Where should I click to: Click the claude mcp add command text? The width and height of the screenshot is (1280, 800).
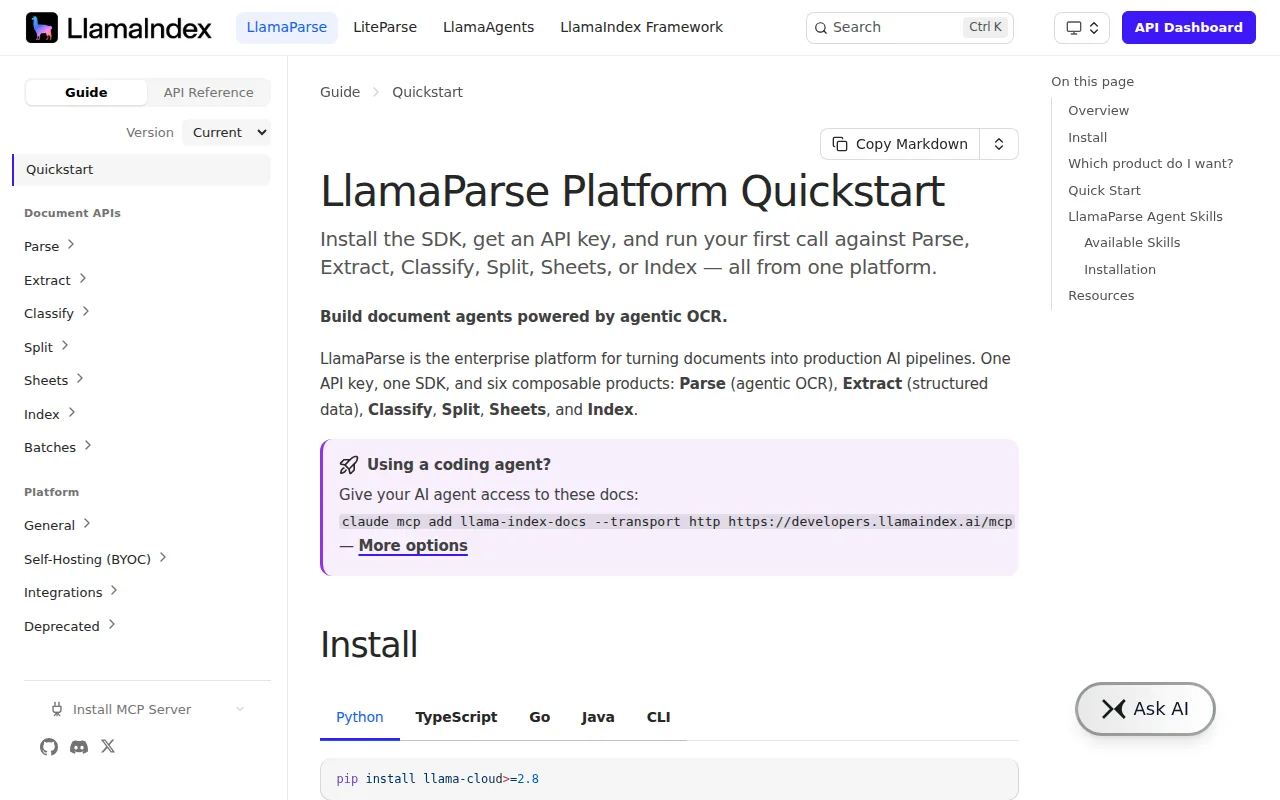pyautogui.click(x=677, y=522)
